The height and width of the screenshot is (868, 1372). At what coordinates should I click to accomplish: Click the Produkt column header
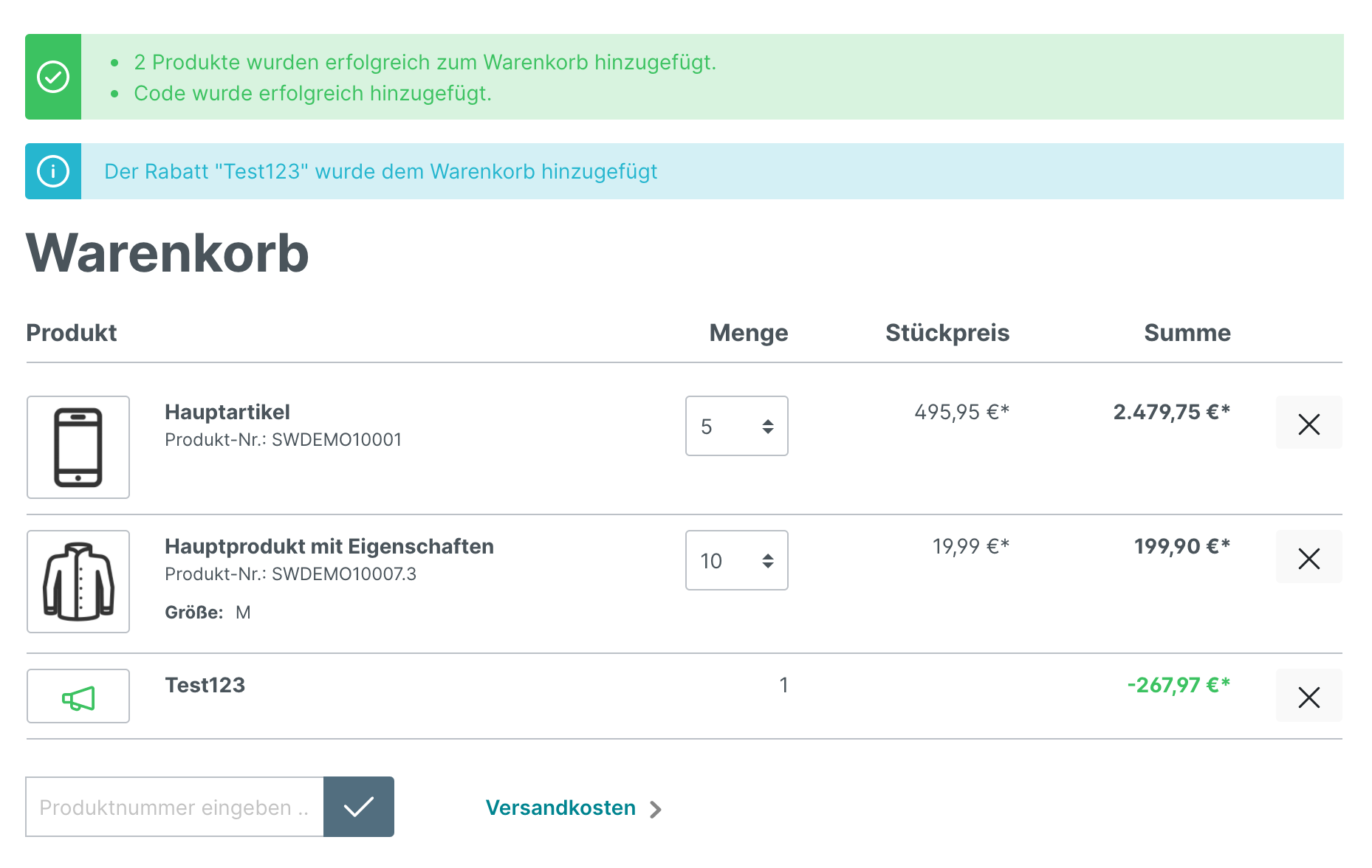coord(72,333)
